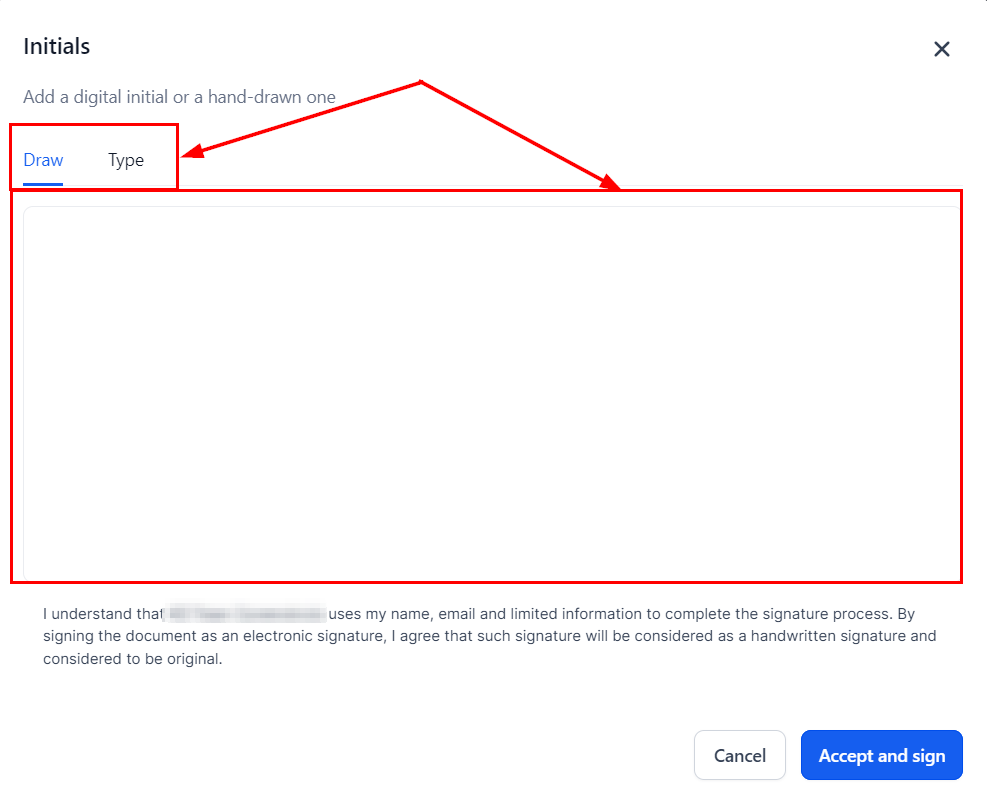Viewport: 987px width, 804px height.
Task: Abort signing using Cancel
Action: tap(740, 755)
